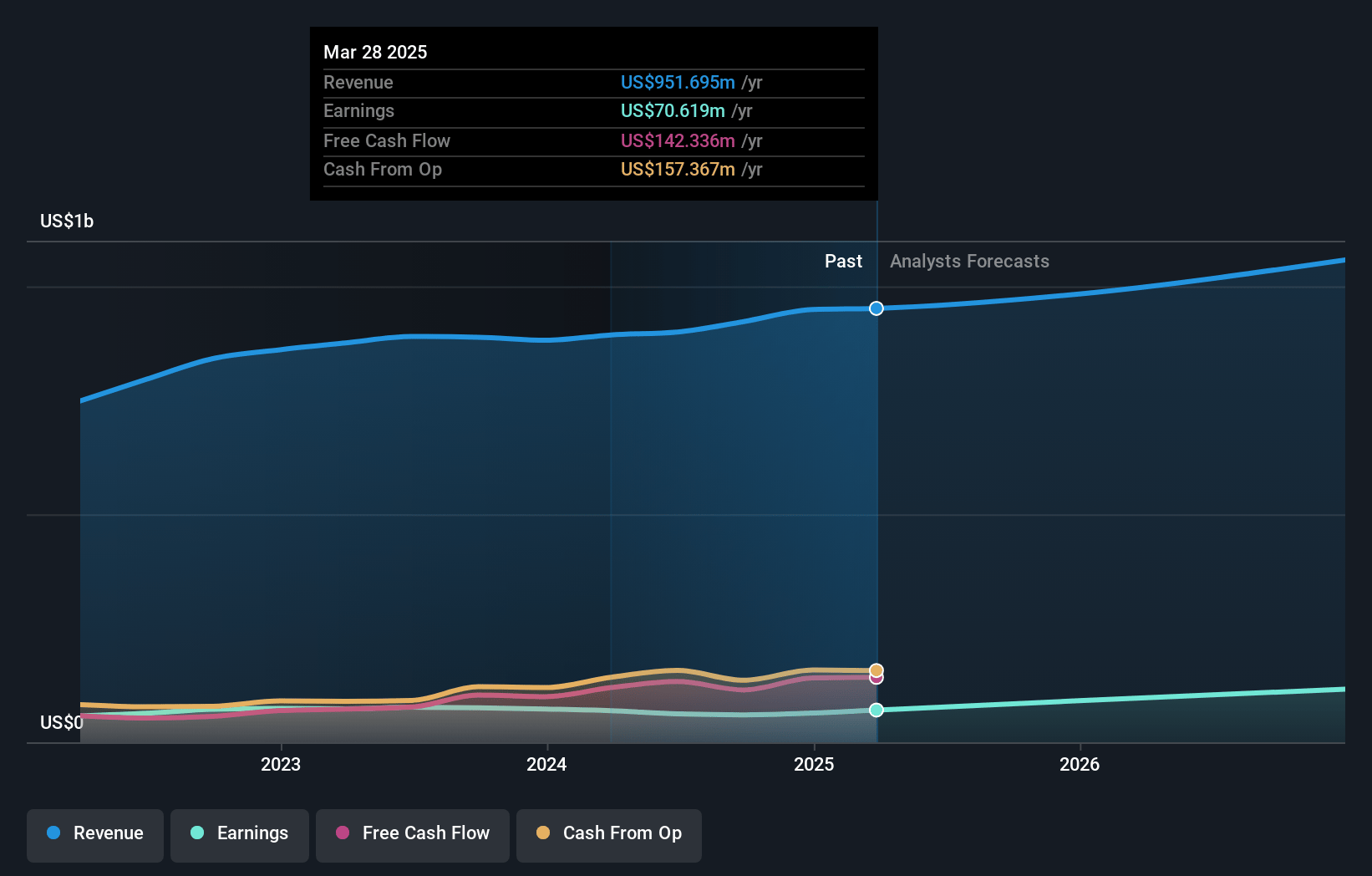Click the US$142.336m free cash flow value

coord(678,140)
